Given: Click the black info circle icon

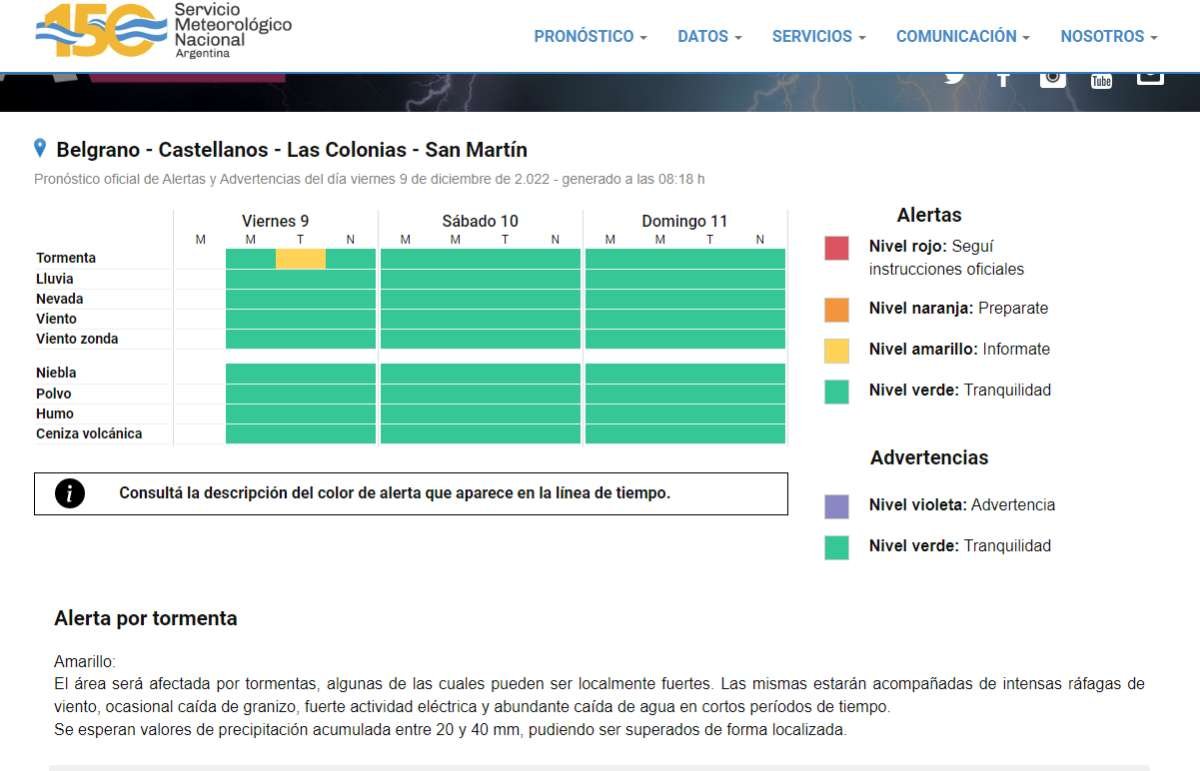Looking at the screenshot, I should point(70,493).
